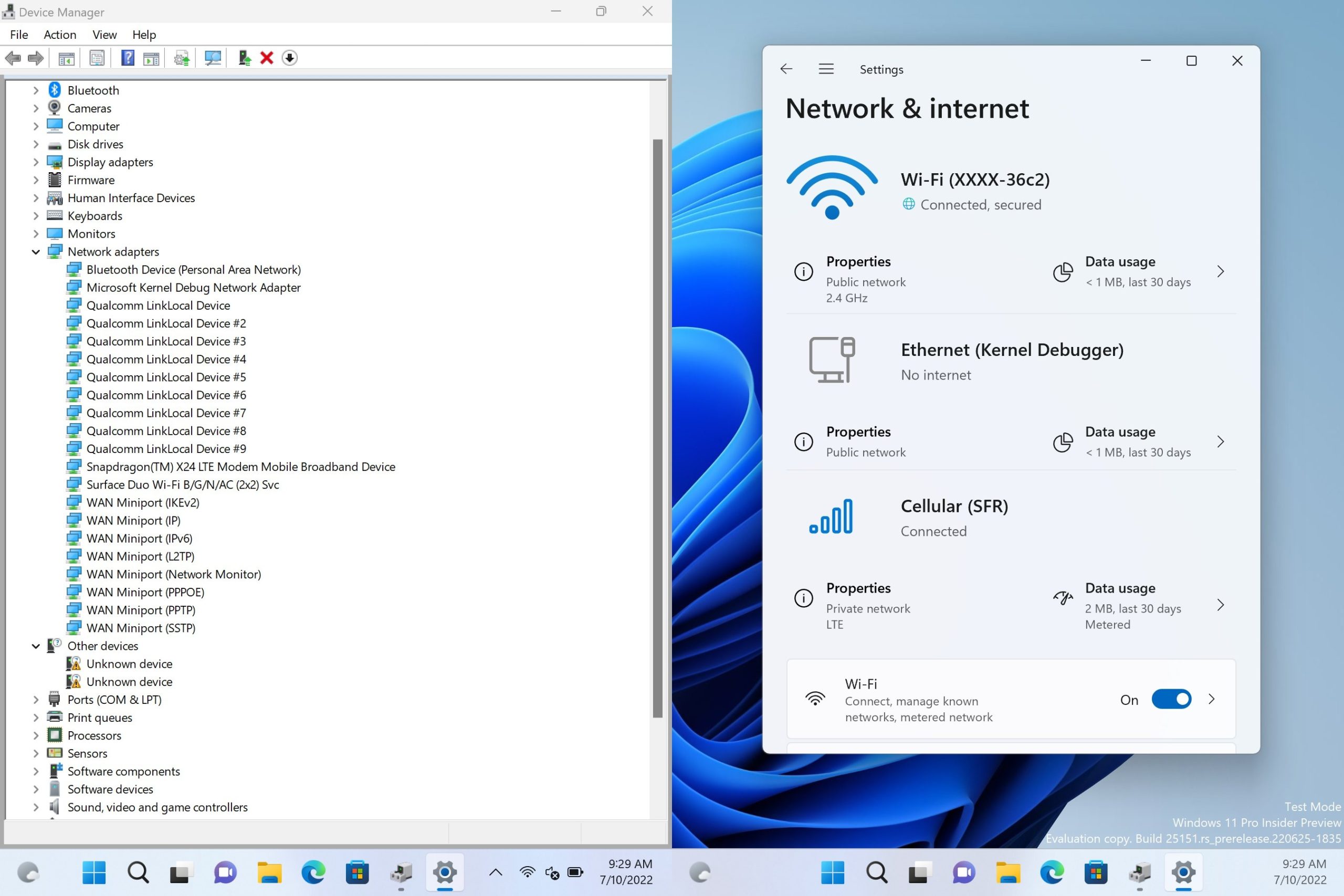Expand the Cameras category

click(x=35, y=108)
